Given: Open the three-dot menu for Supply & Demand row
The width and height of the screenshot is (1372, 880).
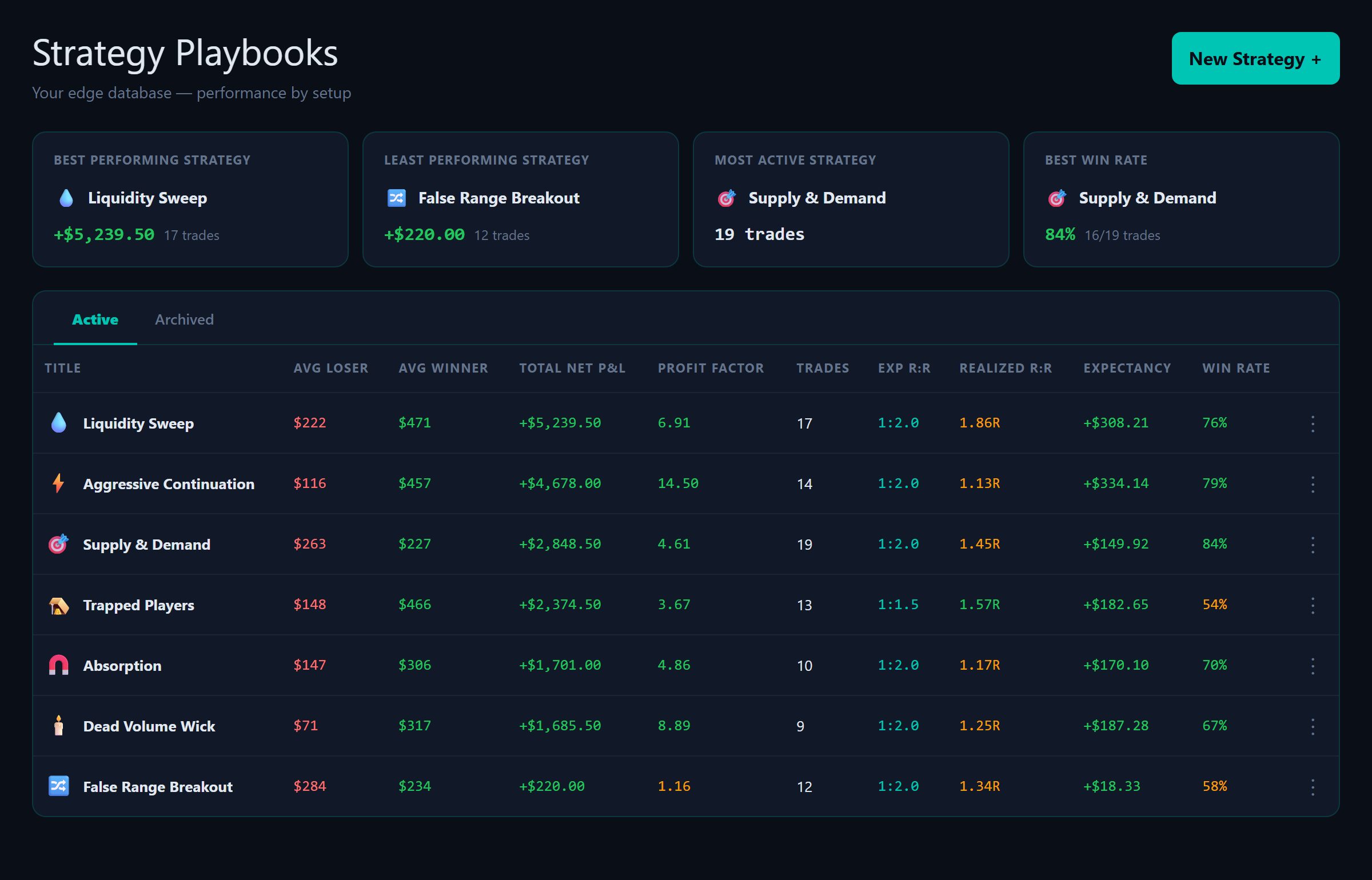Looking at the screenshot, I should [x=1313, y=545].
